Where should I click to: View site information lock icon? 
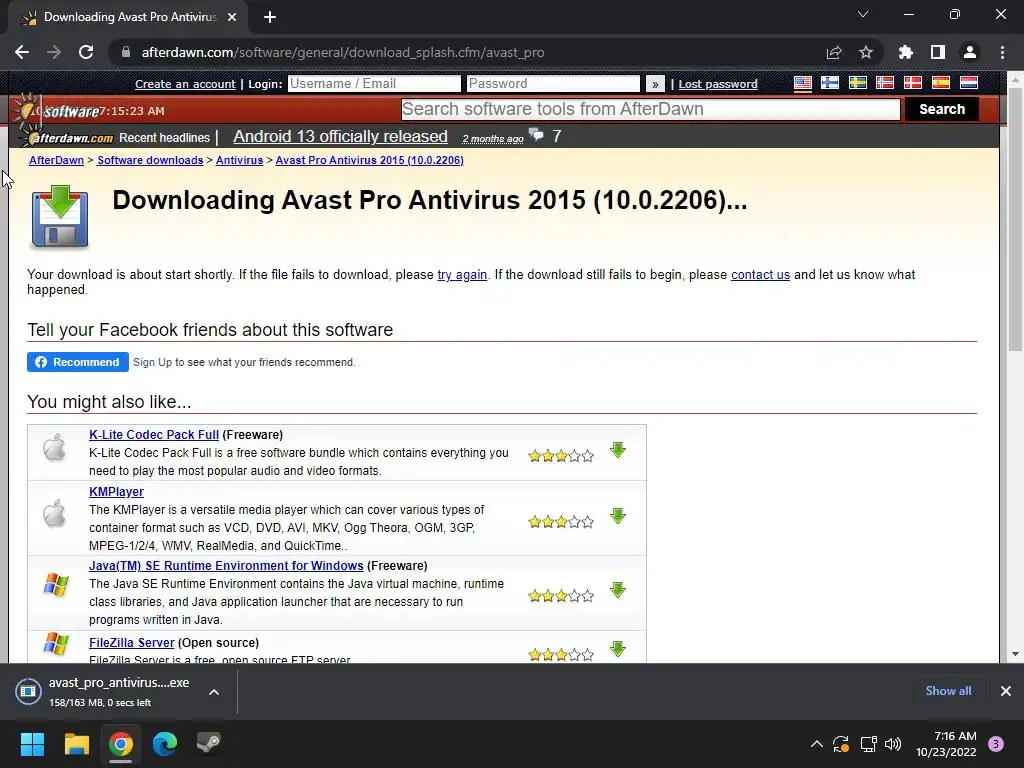[126, 52]
